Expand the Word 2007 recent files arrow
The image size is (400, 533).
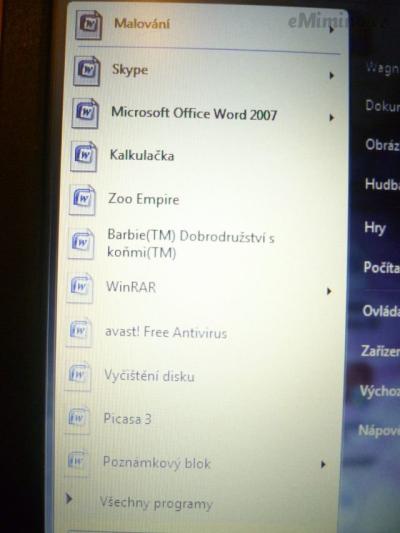click(331, 118)
